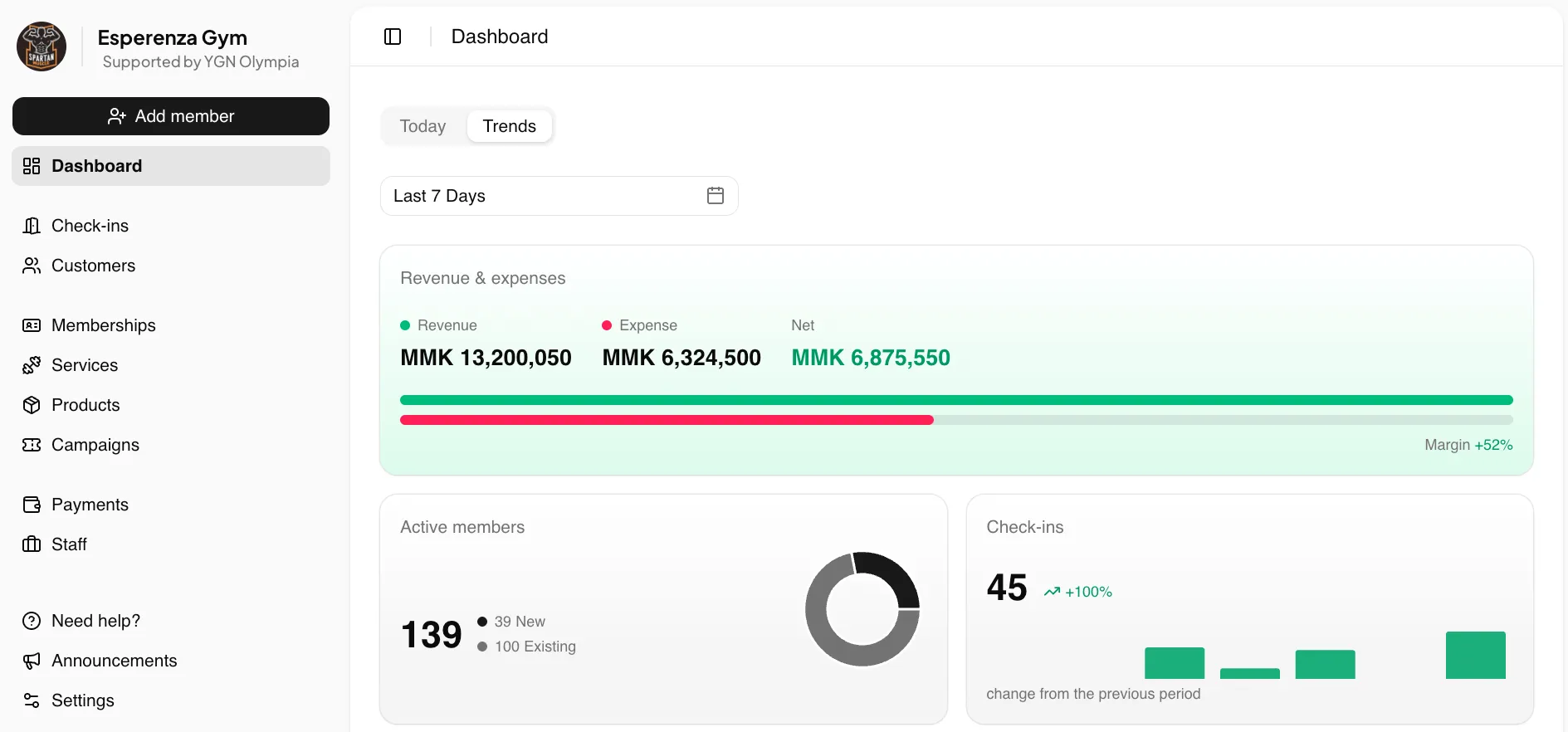Click the tallest check-ins bar

pos(1476,656)
